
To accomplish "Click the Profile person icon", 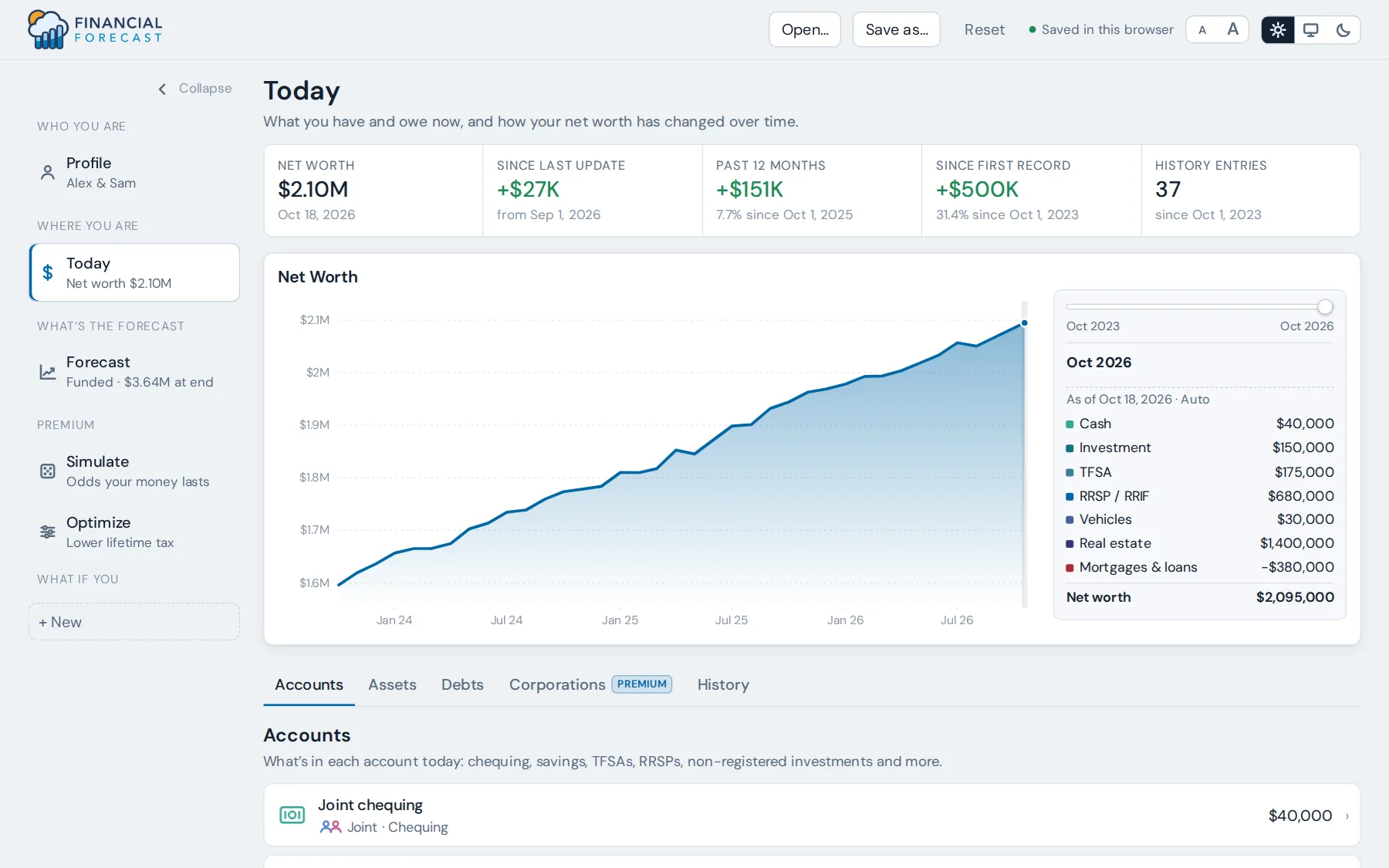I will (x=48, y=173).
